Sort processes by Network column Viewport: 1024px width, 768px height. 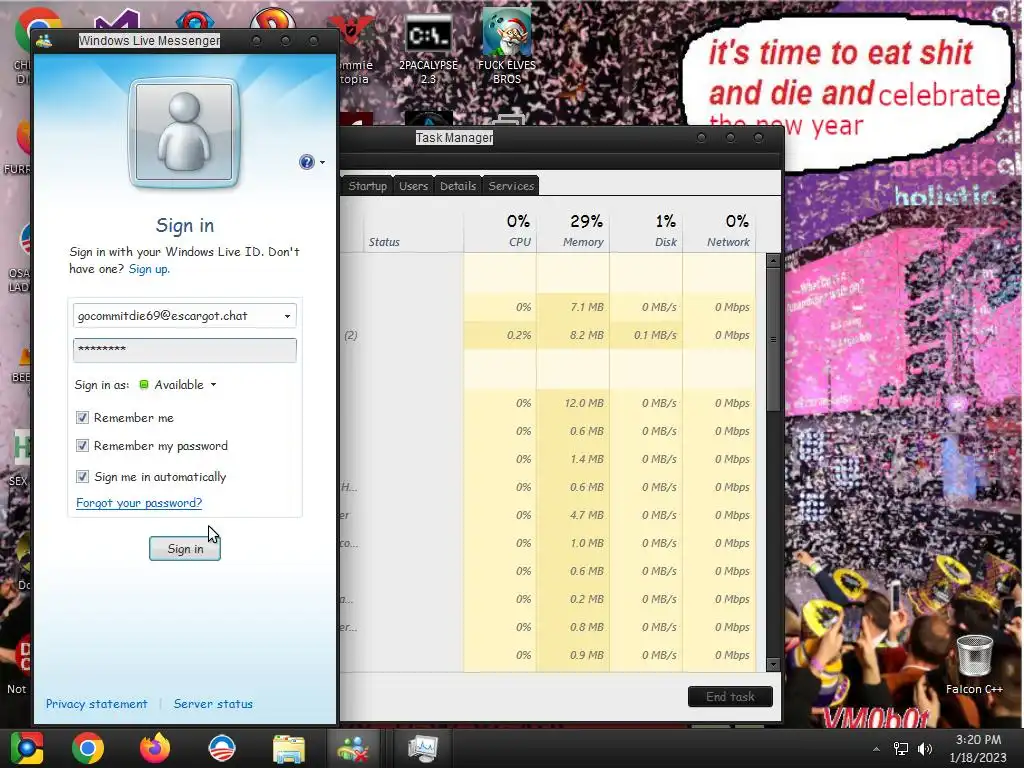[719, 232]
